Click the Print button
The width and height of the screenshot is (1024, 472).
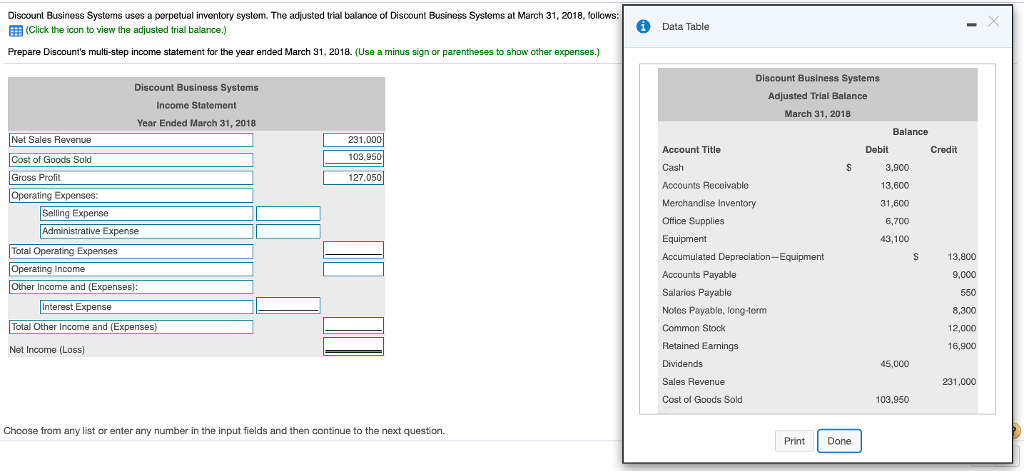[x=794, y=441]
